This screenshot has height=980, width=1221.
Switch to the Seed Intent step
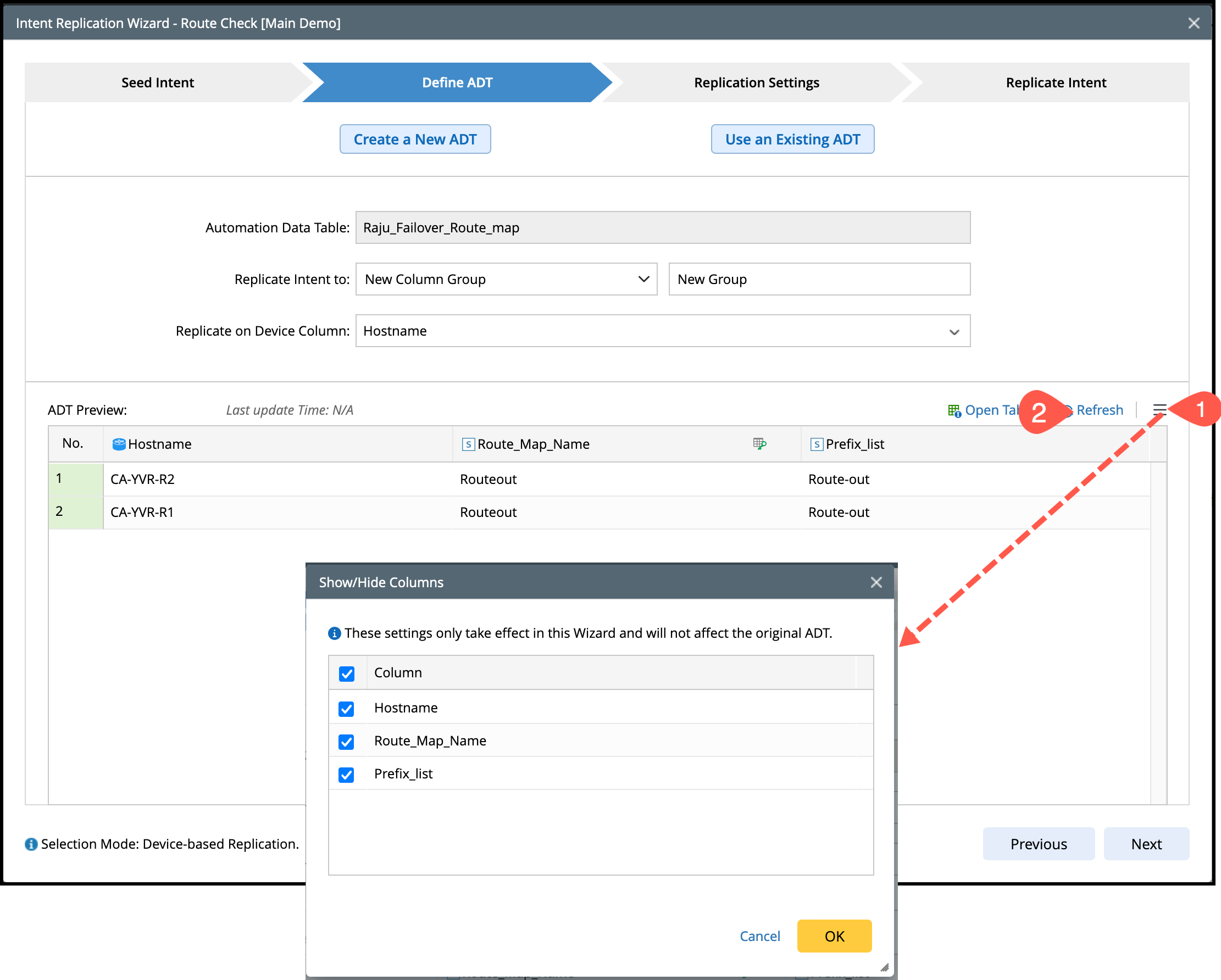click(158, 82)
